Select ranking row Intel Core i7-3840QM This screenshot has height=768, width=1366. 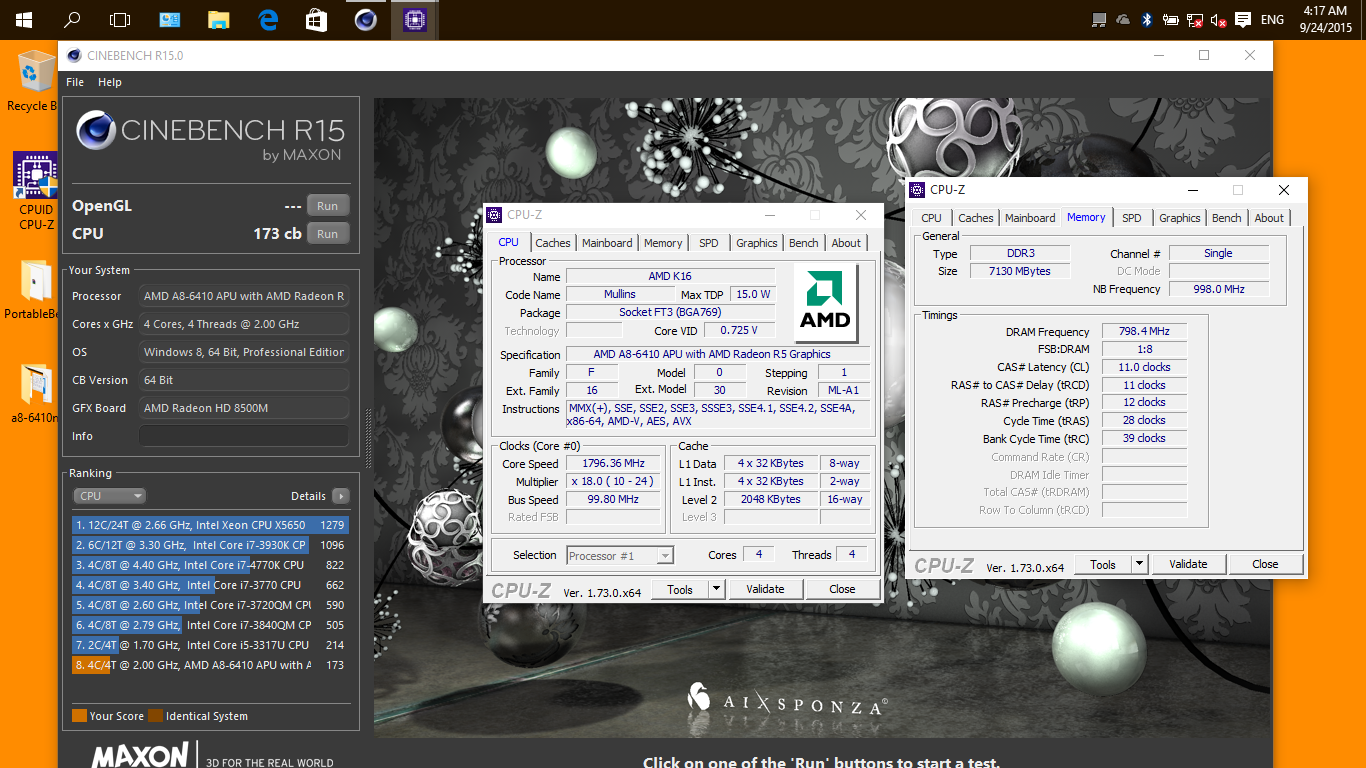(x=210, y=625)
